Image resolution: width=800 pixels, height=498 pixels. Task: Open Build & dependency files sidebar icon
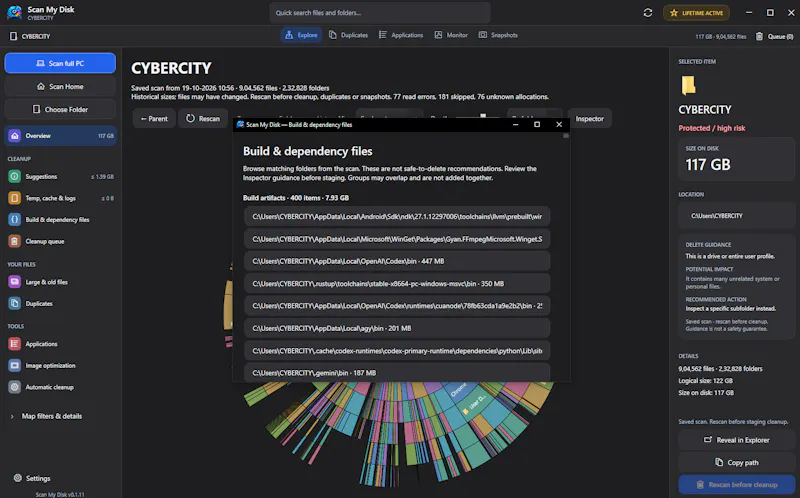point(15,219)
